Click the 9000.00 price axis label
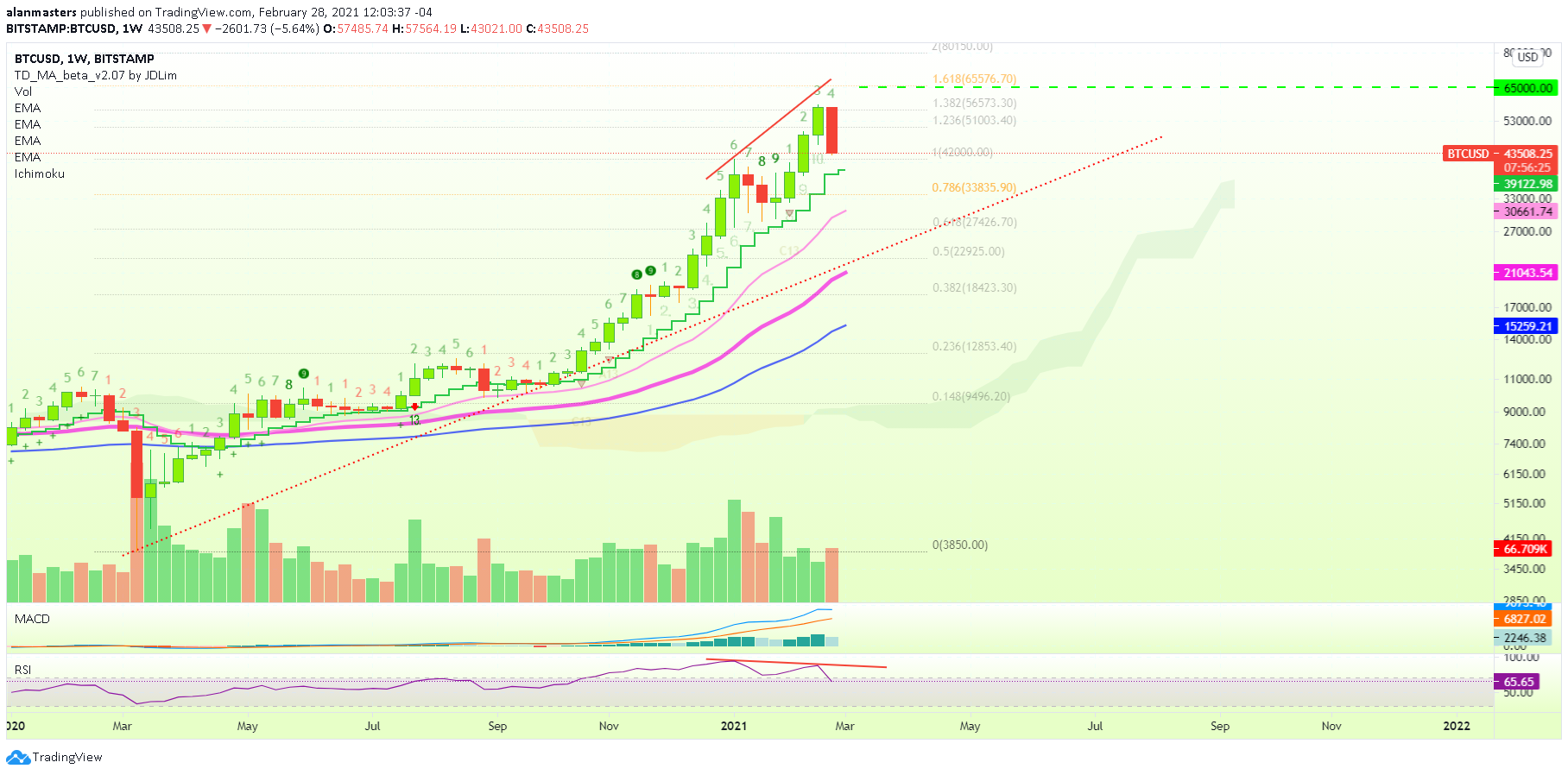1568x775 pixels. [x=1525, y=412]
